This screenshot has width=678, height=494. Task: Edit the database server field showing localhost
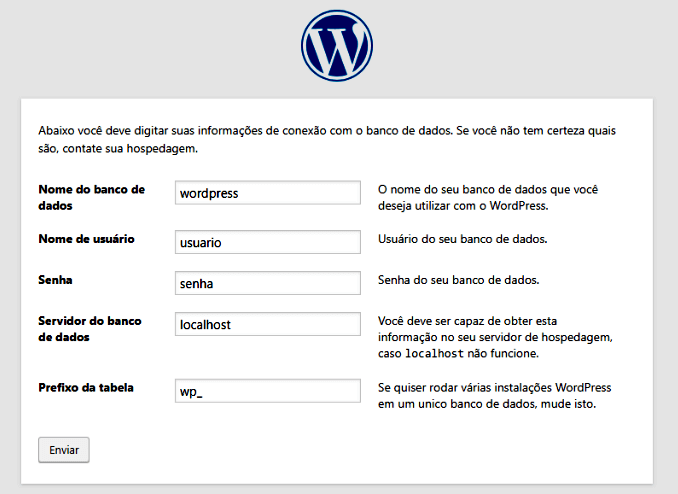[x=268, y=324]
